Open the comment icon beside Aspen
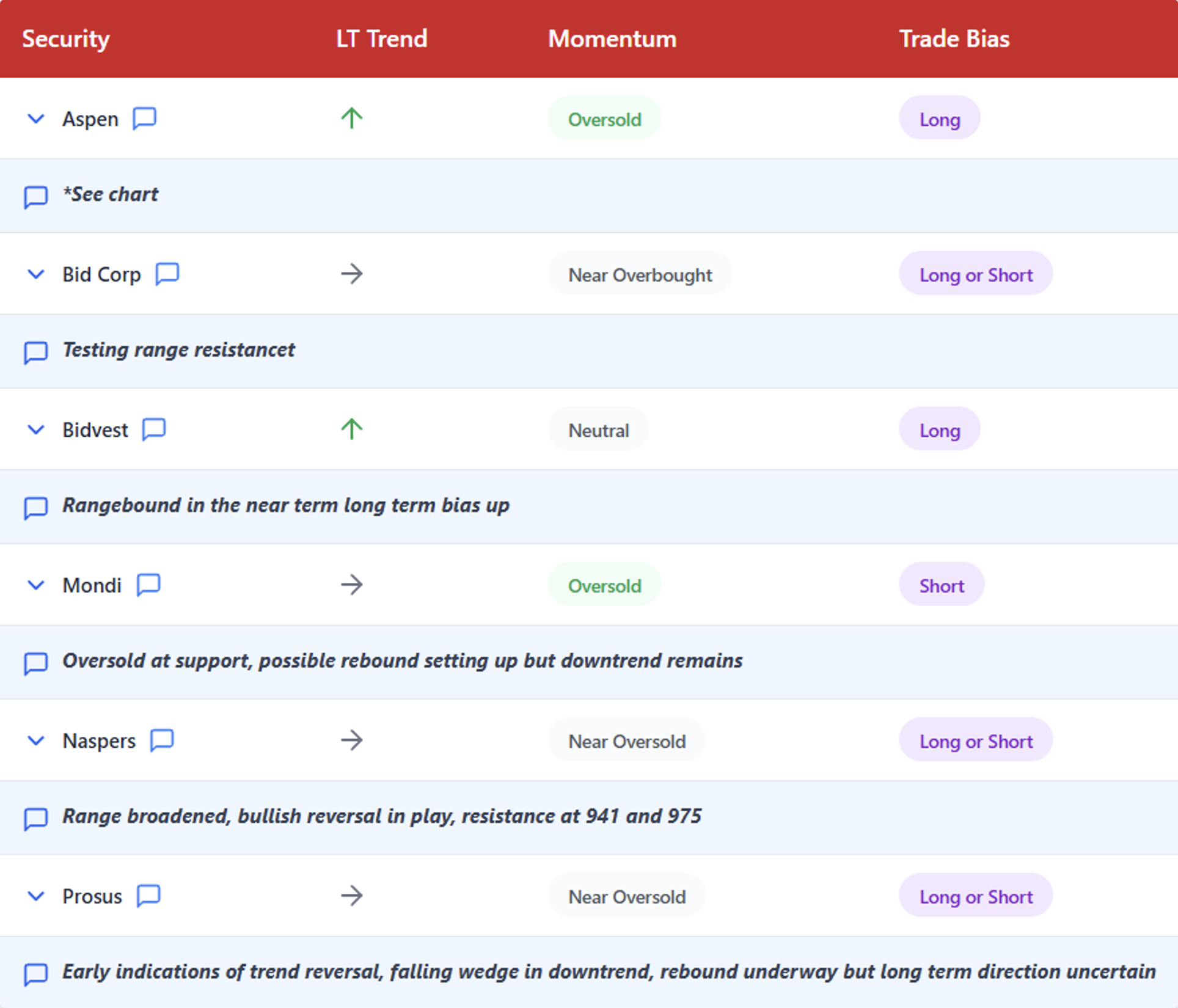The image size is (1178, 1008). 145,118
